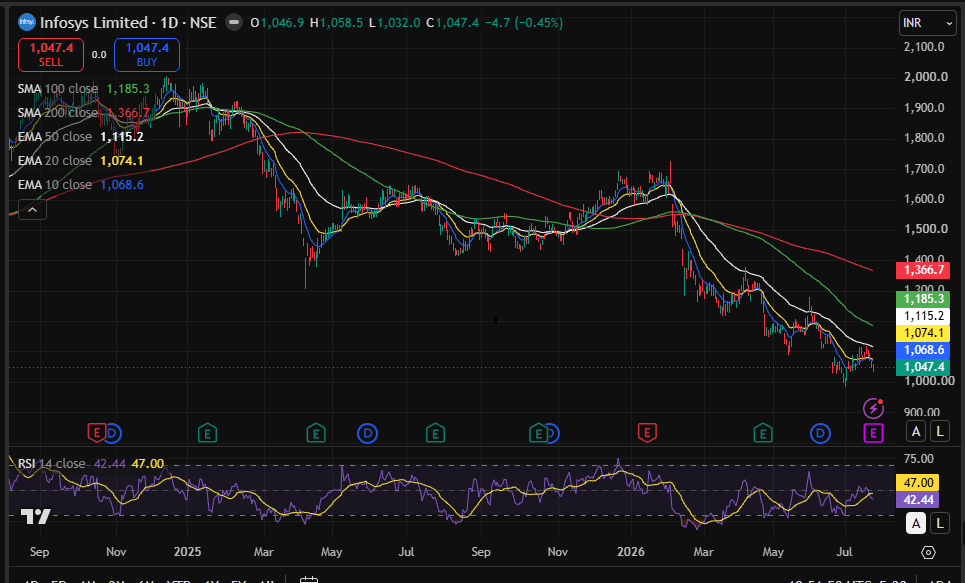Toggle log scale L on main price axis

(940, 432)
